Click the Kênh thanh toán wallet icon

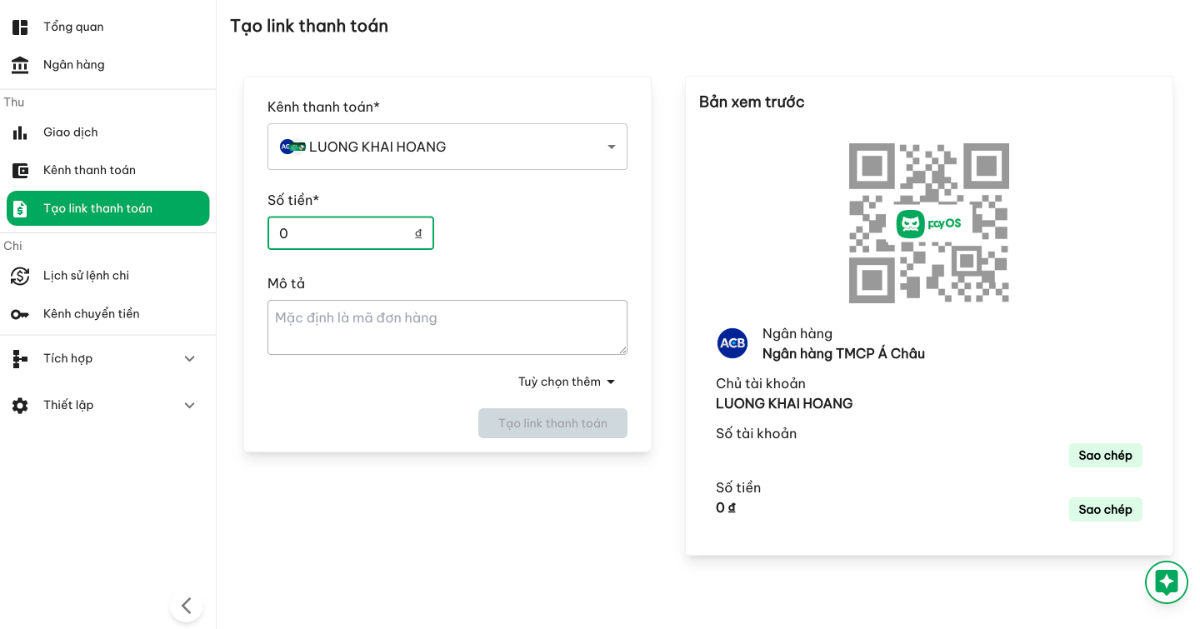pyautogui.click(x=20, y=170)
